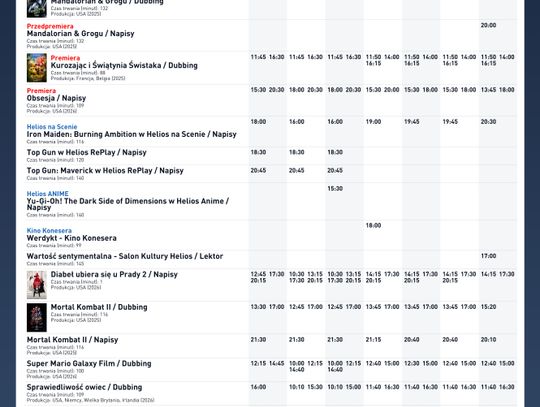540x407 pixels.
Task: Open the Helios na Scenie category link
Action: (x=52, y=127)
